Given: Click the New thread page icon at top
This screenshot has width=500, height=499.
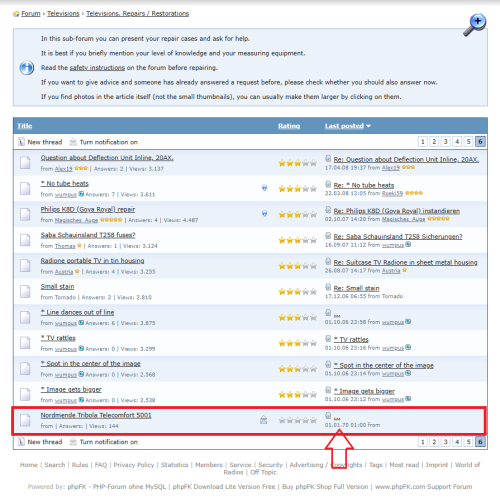Looking at the screenshot, I should click(21, 142).
